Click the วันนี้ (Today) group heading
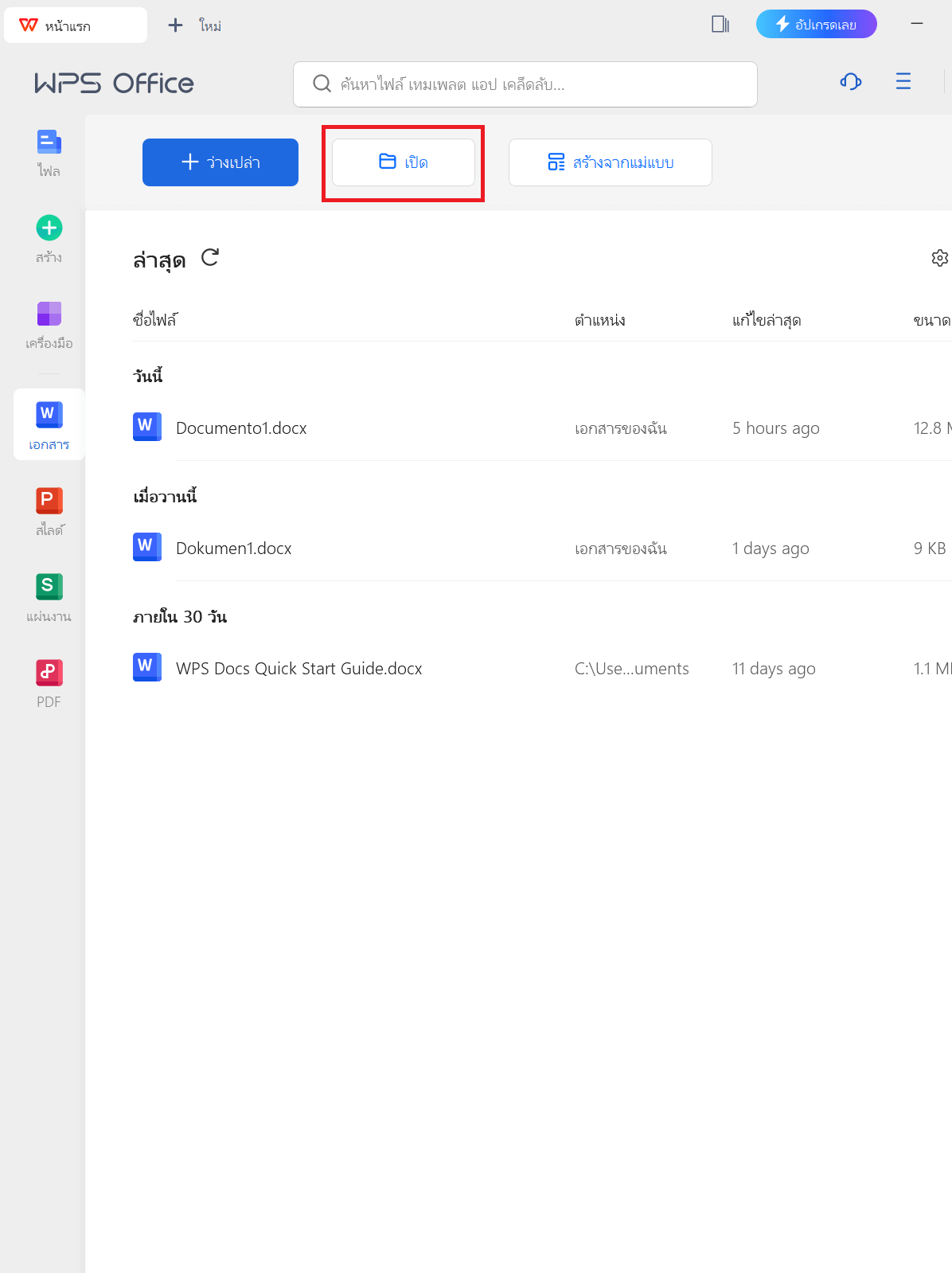 (148, 376)
